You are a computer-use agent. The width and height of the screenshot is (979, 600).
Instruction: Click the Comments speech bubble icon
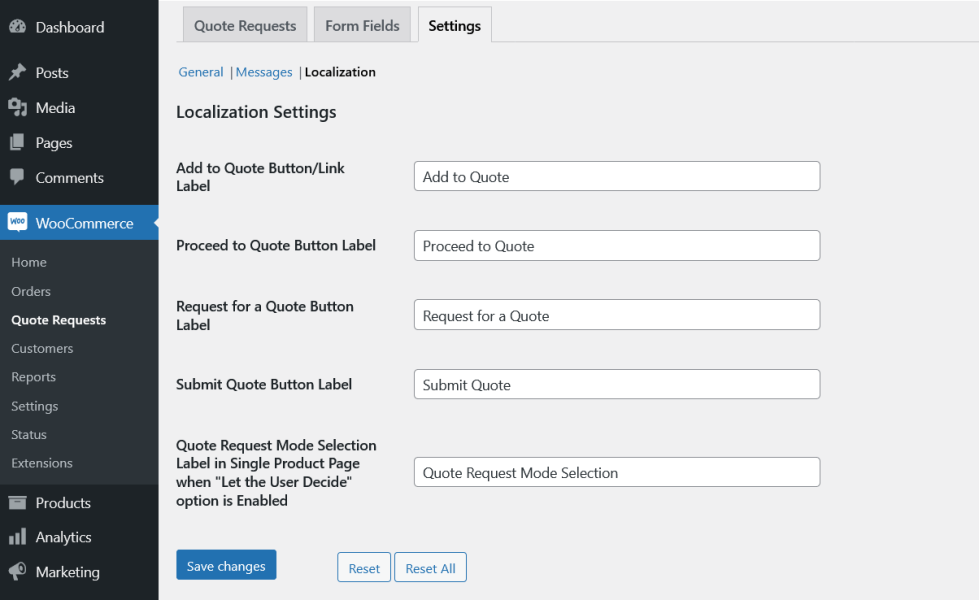(x=17, y=178)
